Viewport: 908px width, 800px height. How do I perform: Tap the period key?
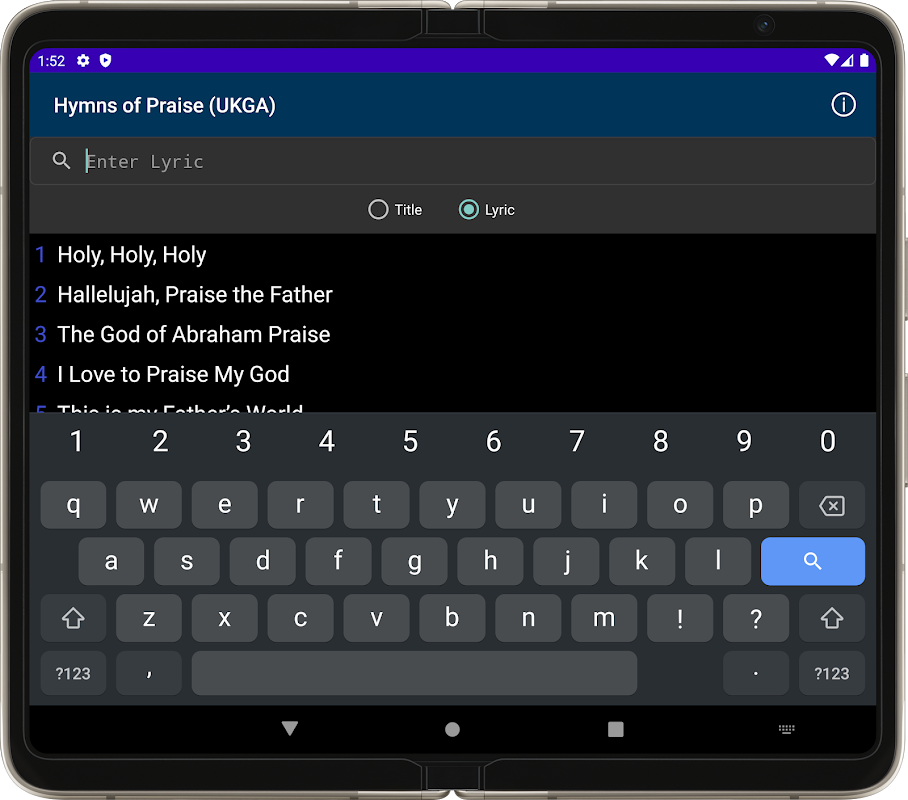coord(756,673)
